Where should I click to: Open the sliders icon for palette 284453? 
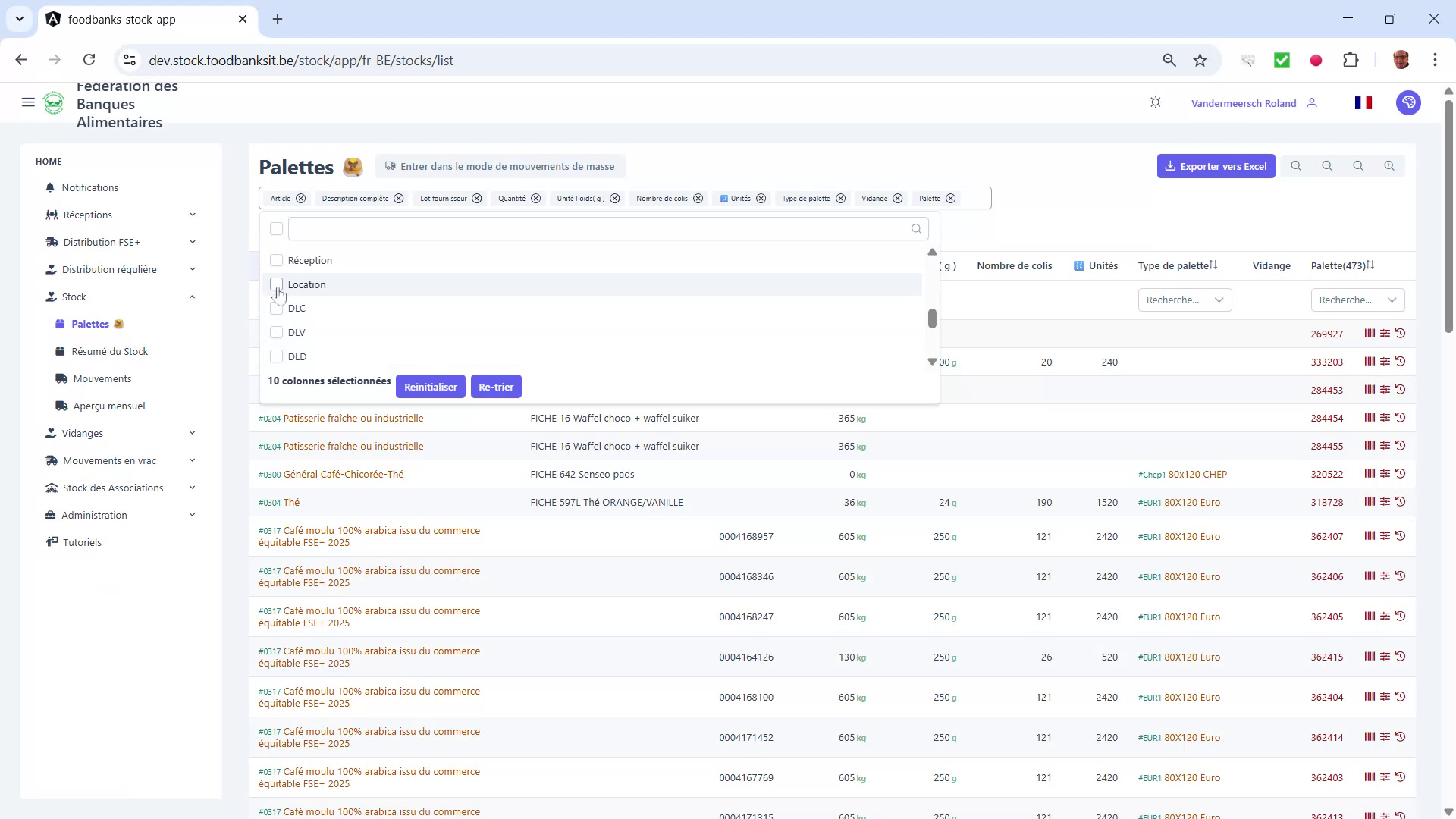pyautogui.click(x=1385, y=390)
